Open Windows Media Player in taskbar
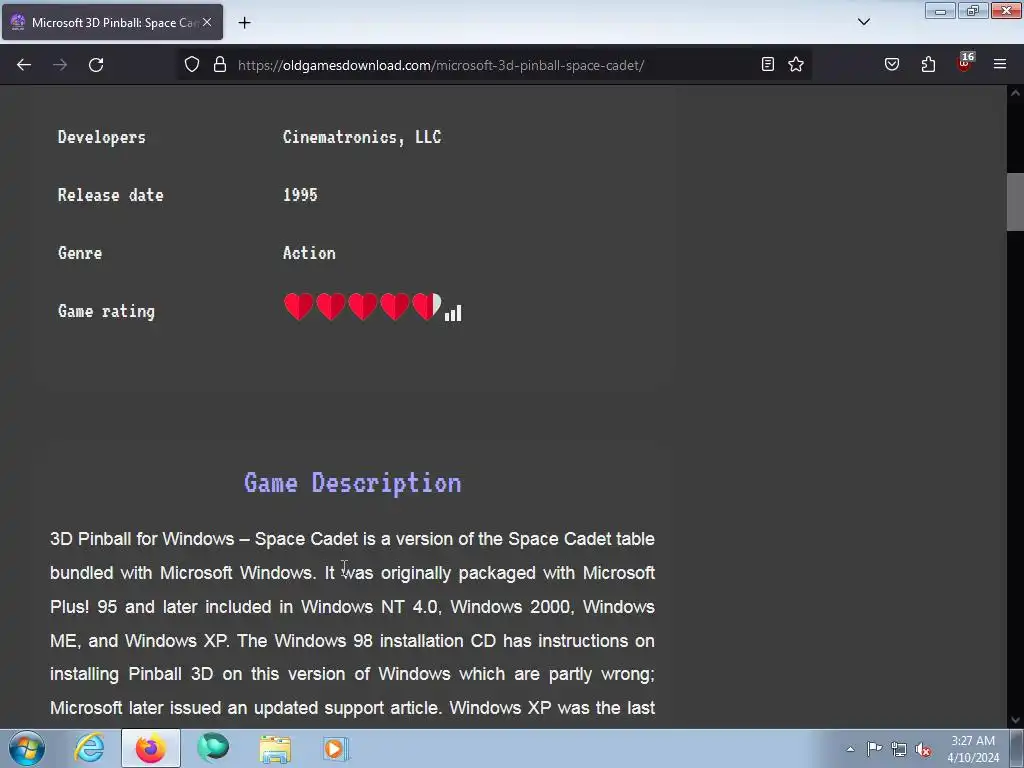Viewport: 1024px width, 768px height. pos(336,748)
